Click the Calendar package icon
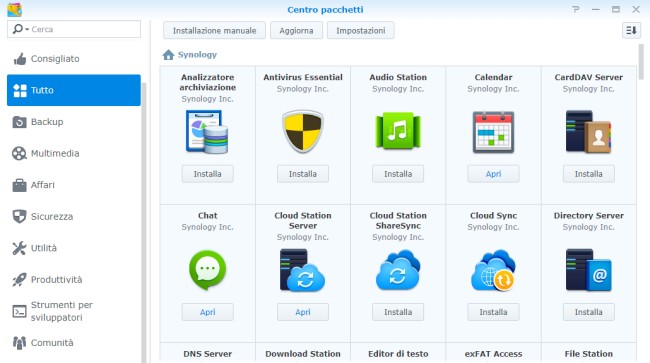650x363 pixels. coord(493,132)
